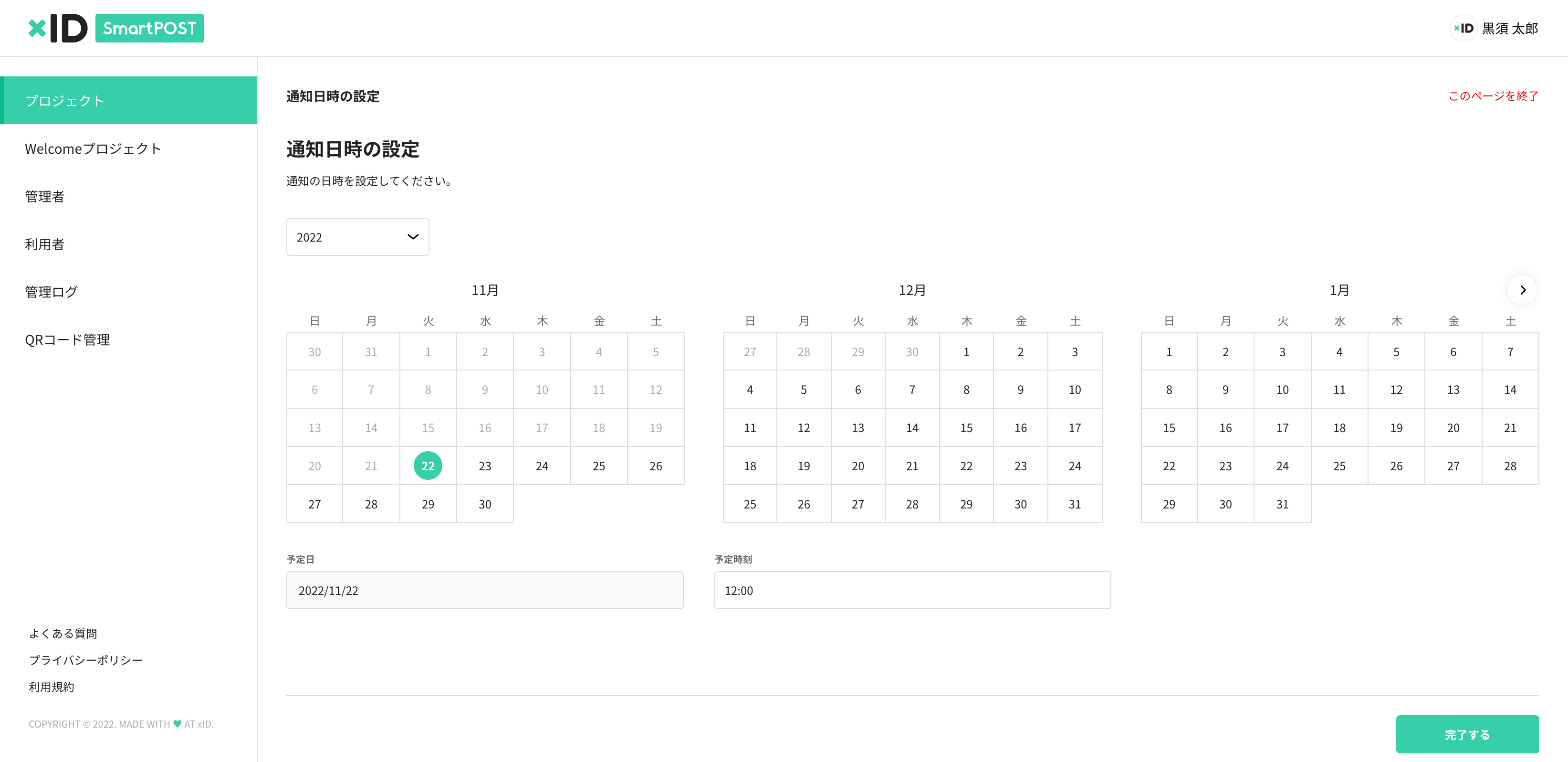Pick January 1 in the calendar
Viewport: 1568px width, 762px height.
click(1169, 352)
